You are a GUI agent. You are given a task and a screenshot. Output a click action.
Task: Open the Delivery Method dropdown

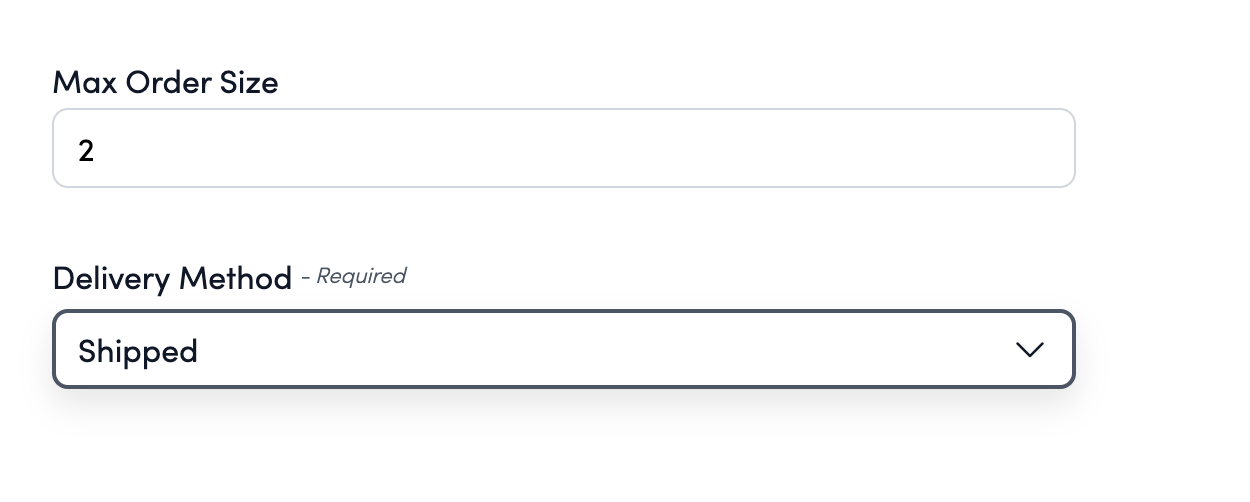pyautogui.click(x=563, y=350)
